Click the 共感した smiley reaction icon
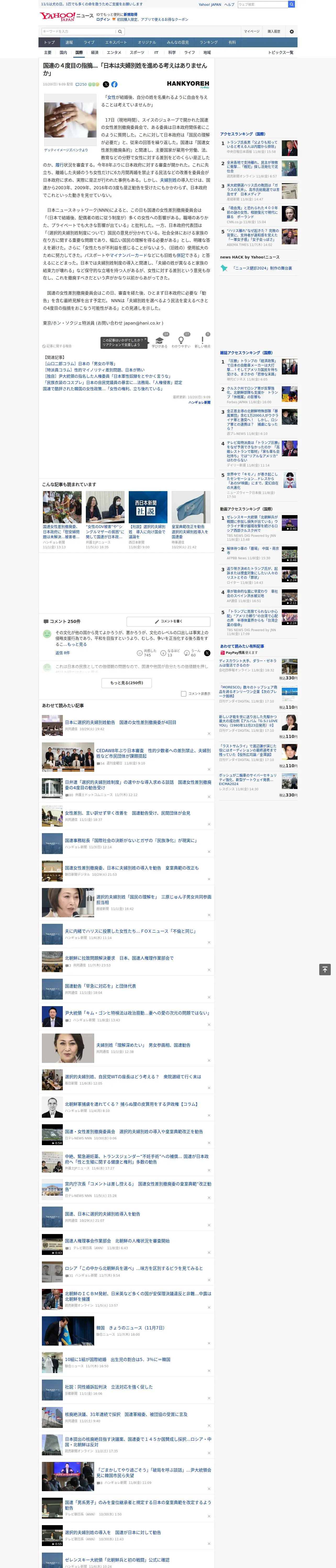The width and height of the screenshot is (336, 1568). pos(140,653)
